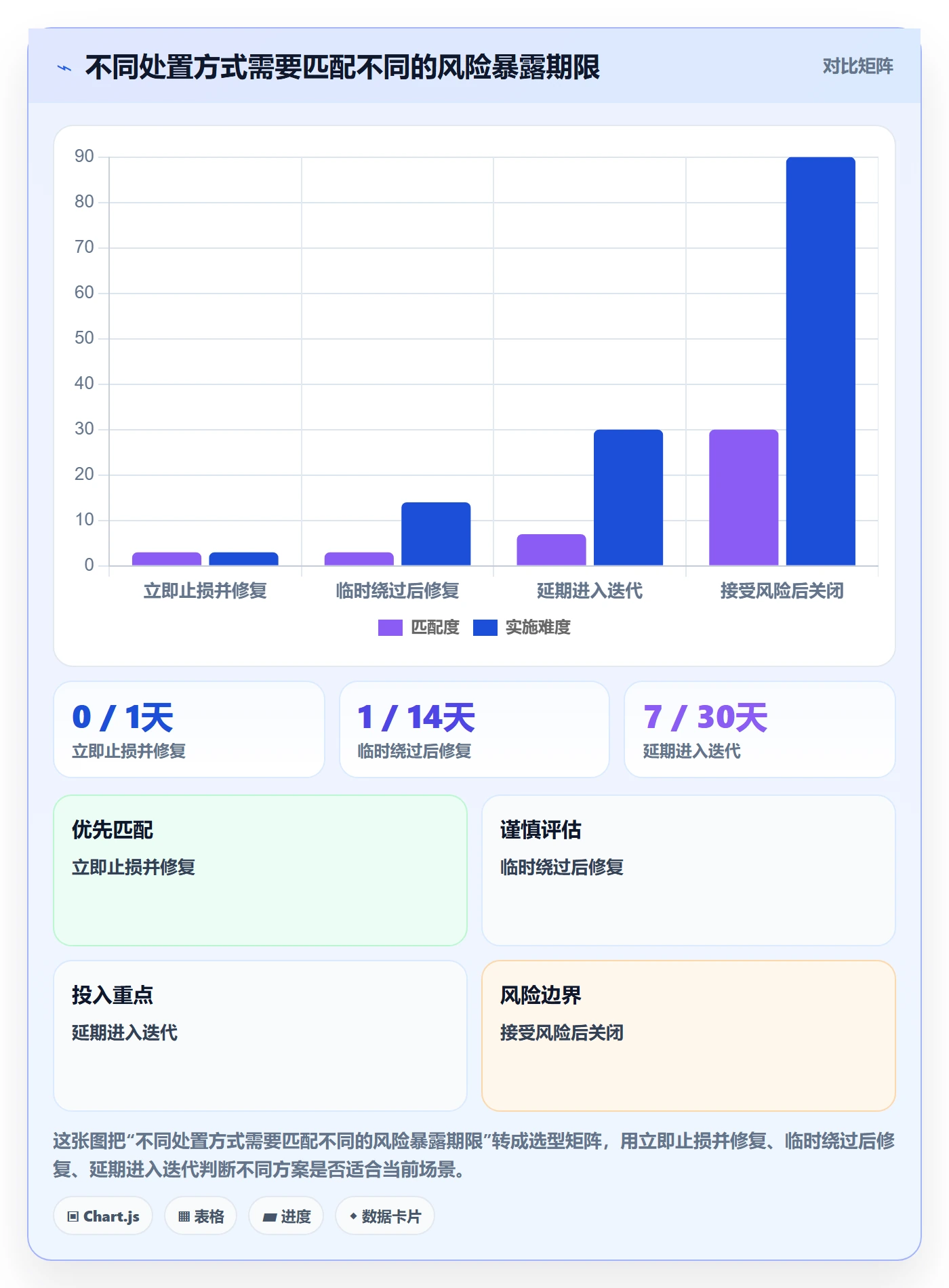Click the square icon in Chart.js chip
The width and height of the screenshot is (949, 1288).
[x=73, y=1217]
